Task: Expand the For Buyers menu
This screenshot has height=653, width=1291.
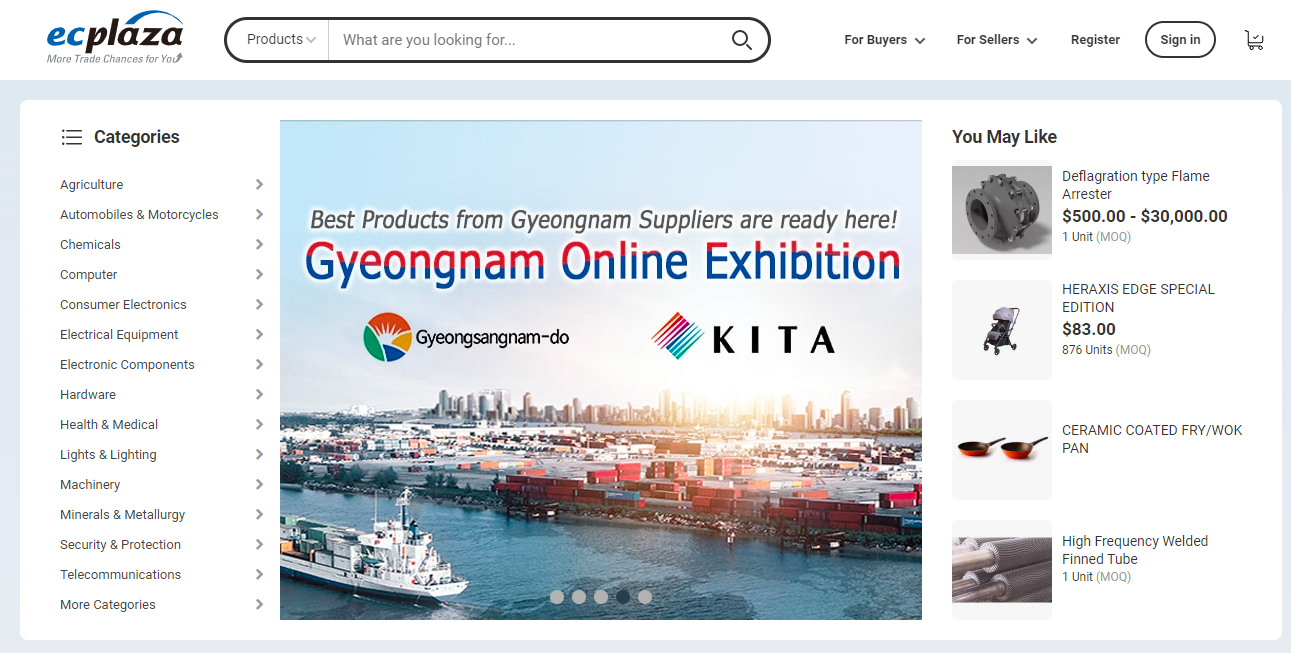Action: click(885, 40)
